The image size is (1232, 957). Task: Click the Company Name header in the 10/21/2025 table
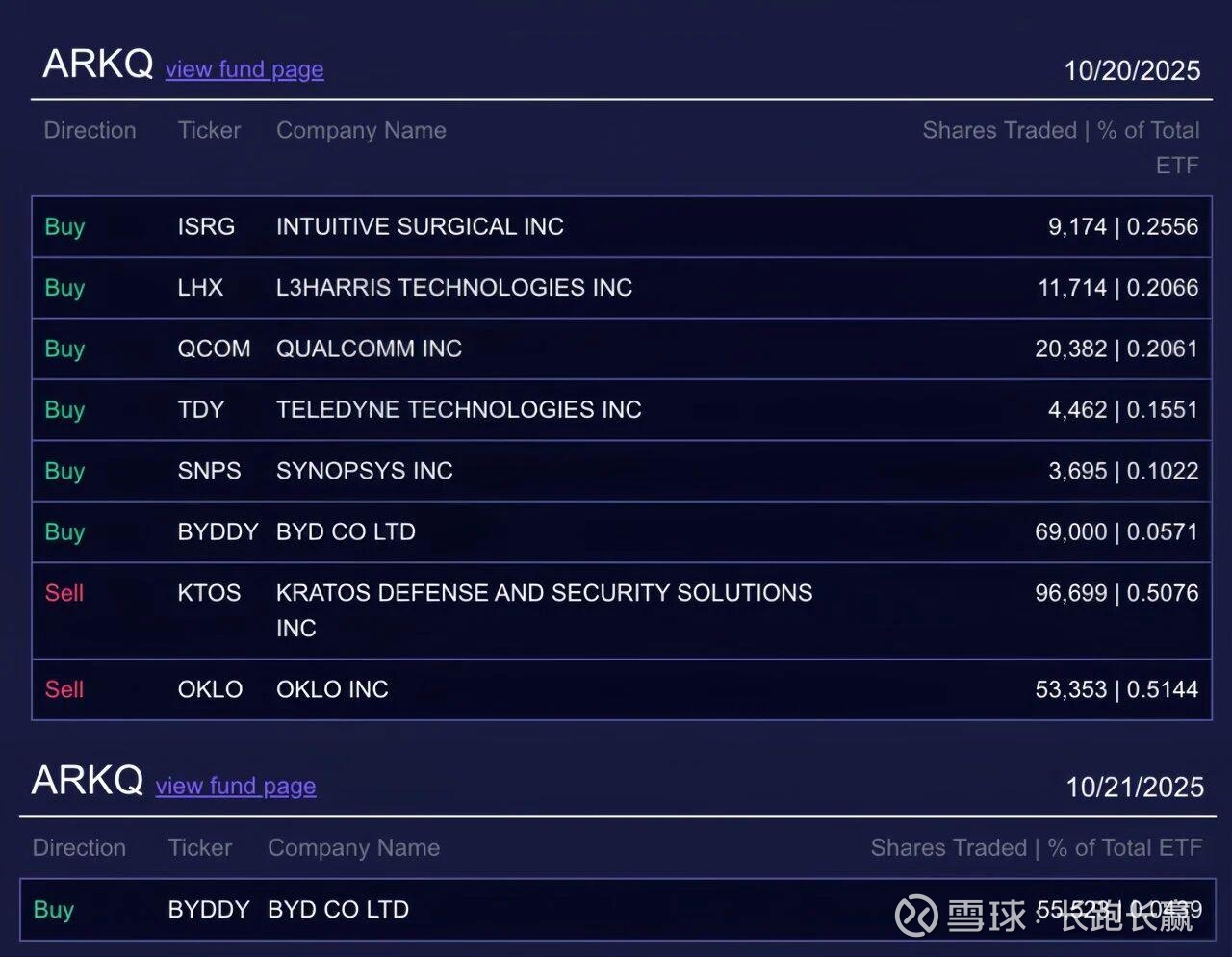point(353,847)
